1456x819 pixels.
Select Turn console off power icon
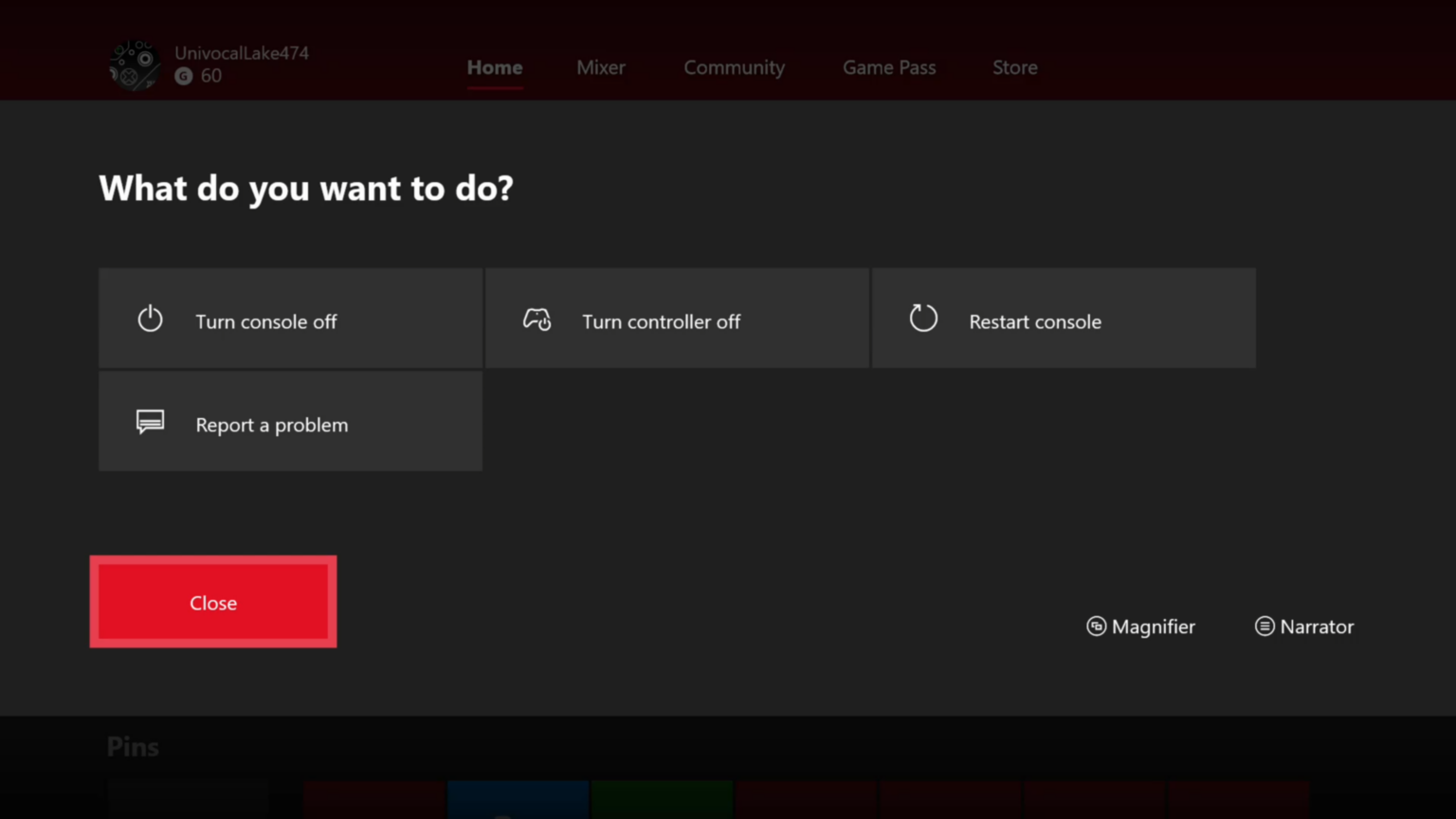click(150, 318)
